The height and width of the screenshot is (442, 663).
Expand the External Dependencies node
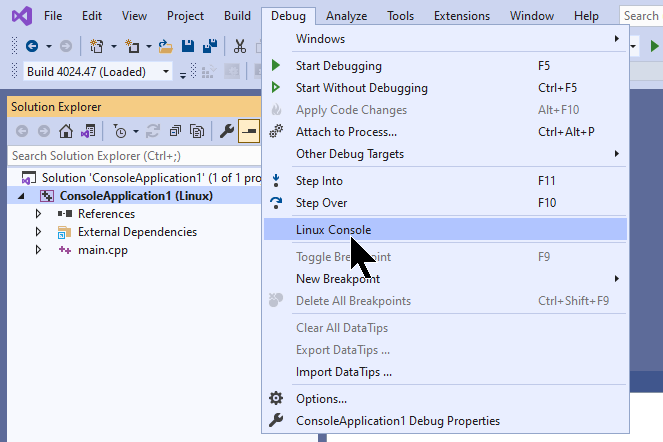(x=38, y=232)
